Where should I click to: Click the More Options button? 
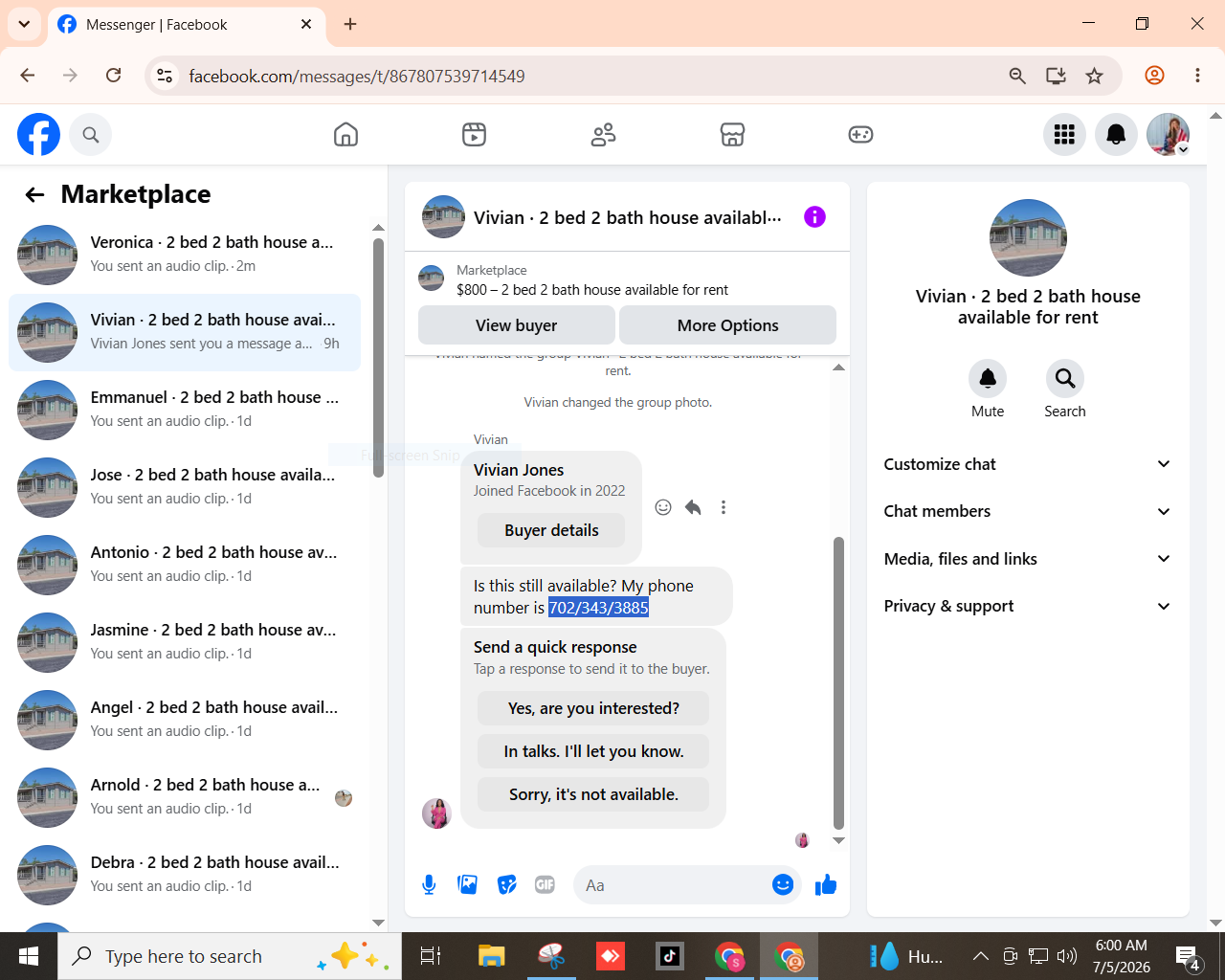tap(727, 325)
